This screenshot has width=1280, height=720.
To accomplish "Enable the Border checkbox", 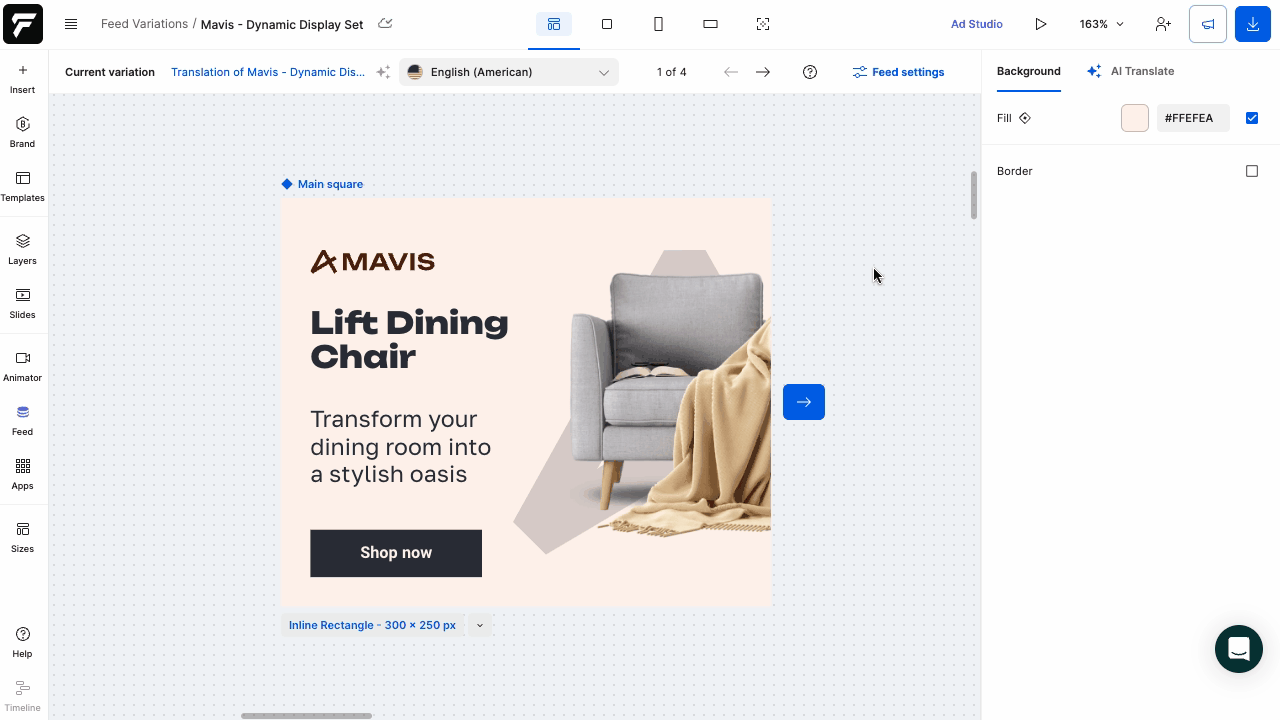I will [1252, 171].
